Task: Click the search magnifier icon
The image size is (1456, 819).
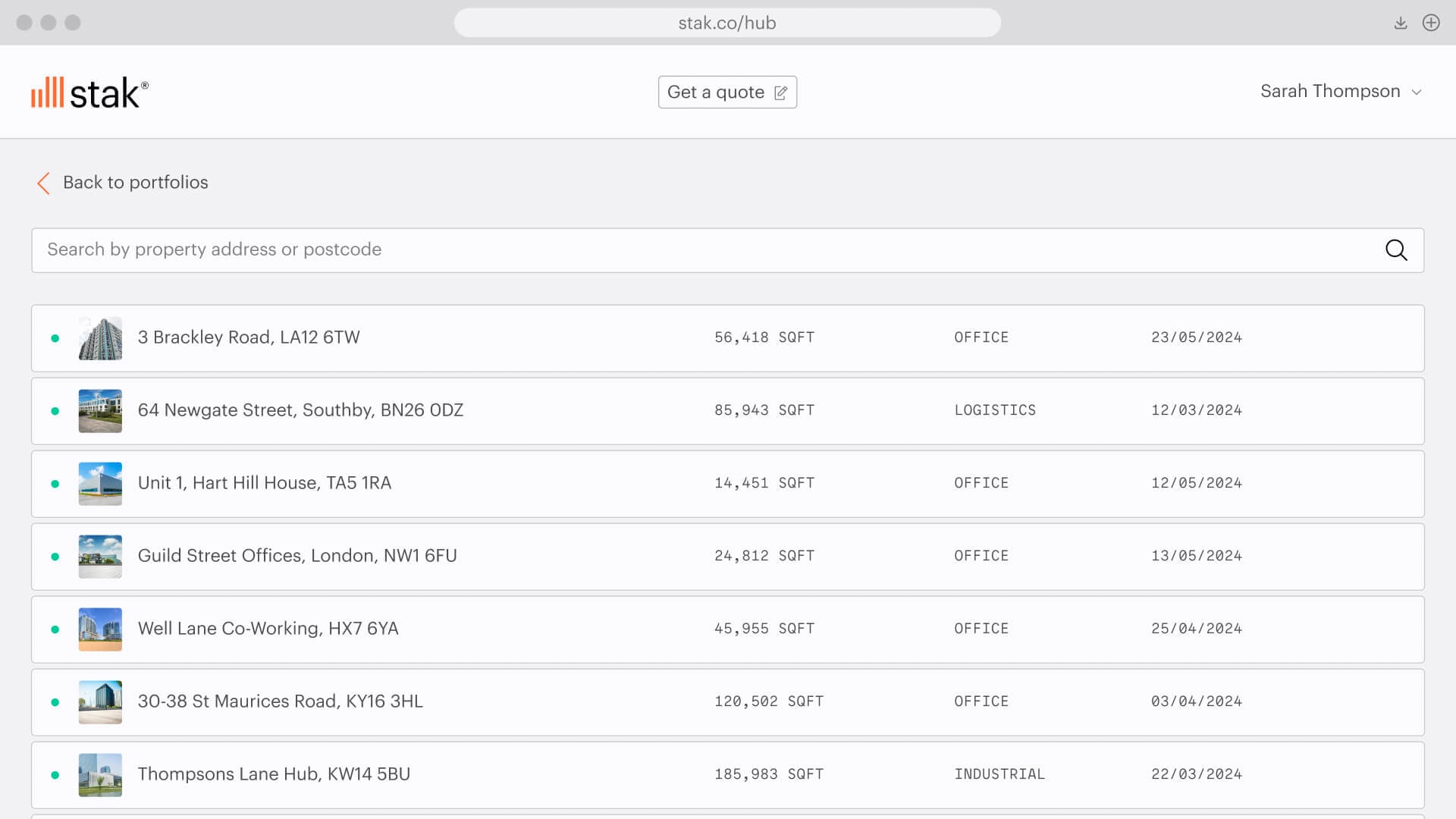Action: [1395, 250]
